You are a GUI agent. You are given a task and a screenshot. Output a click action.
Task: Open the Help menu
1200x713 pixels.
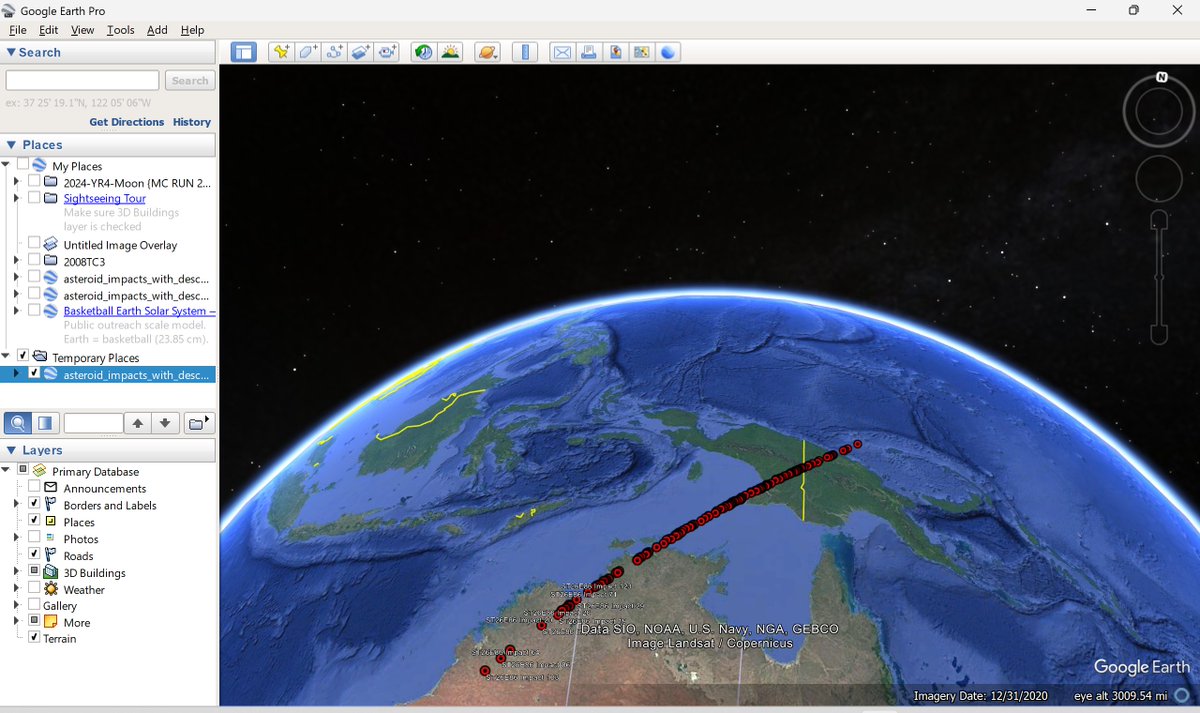coord(192,30)
